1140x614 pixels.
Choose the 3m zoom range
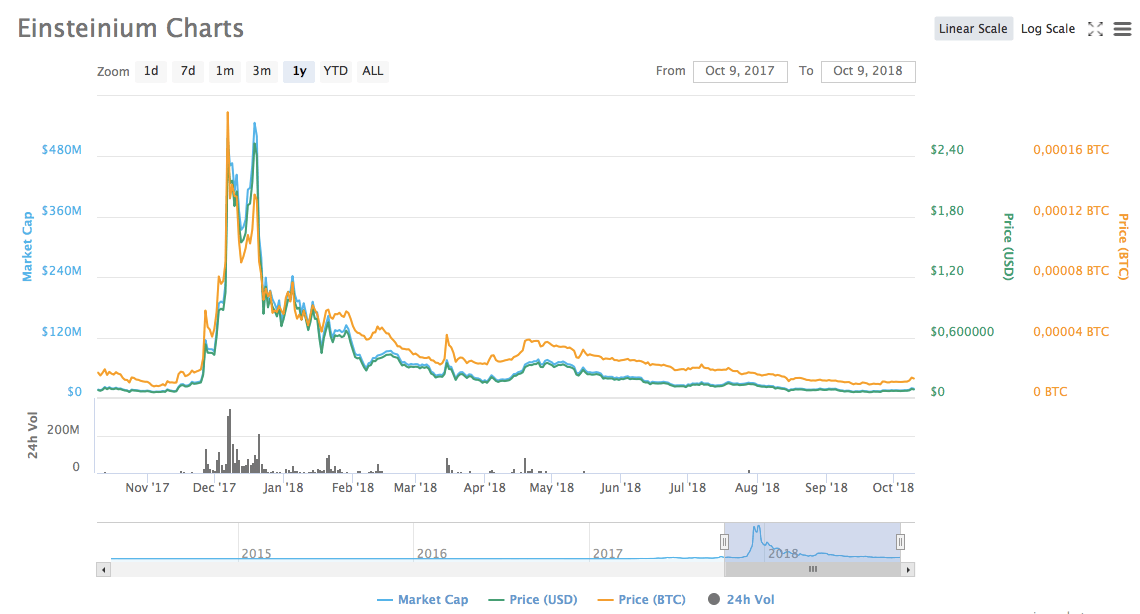tap(262, 71)
